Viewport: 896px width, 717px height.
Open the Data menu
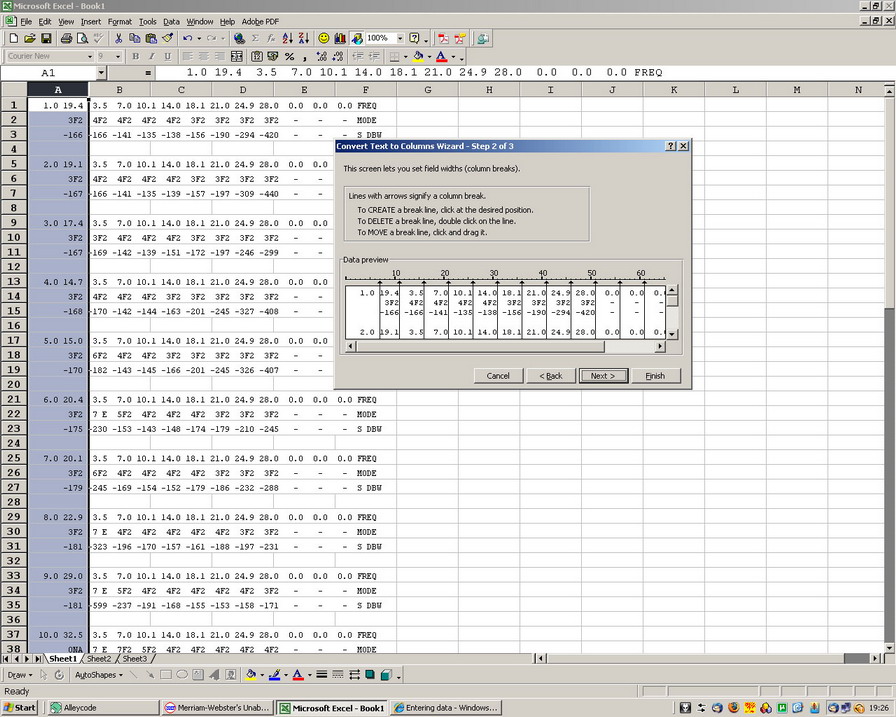[171, 22]
